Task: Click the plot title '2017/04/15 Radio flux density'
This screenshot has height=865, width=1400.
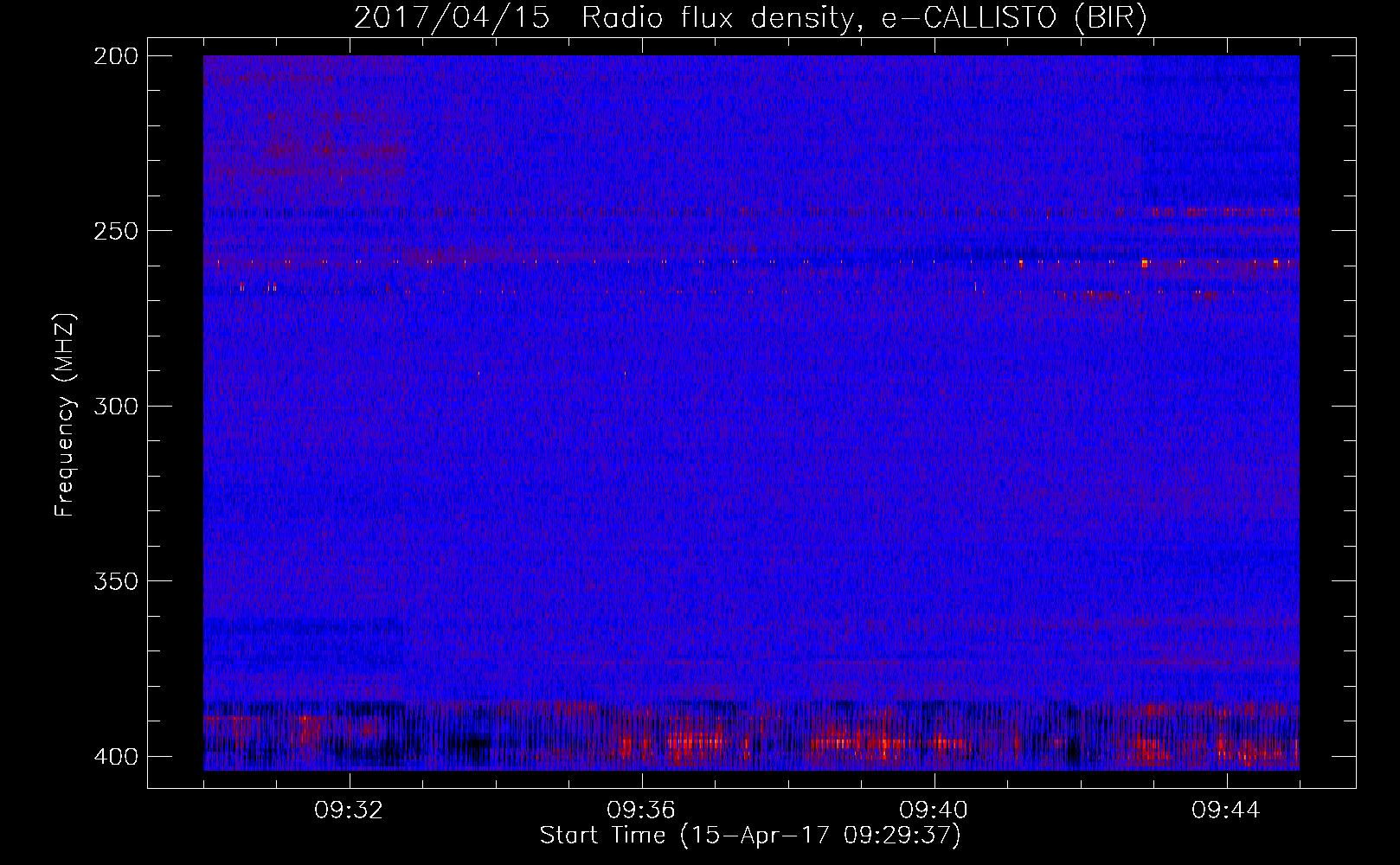Action: click(x=750, y=18)
